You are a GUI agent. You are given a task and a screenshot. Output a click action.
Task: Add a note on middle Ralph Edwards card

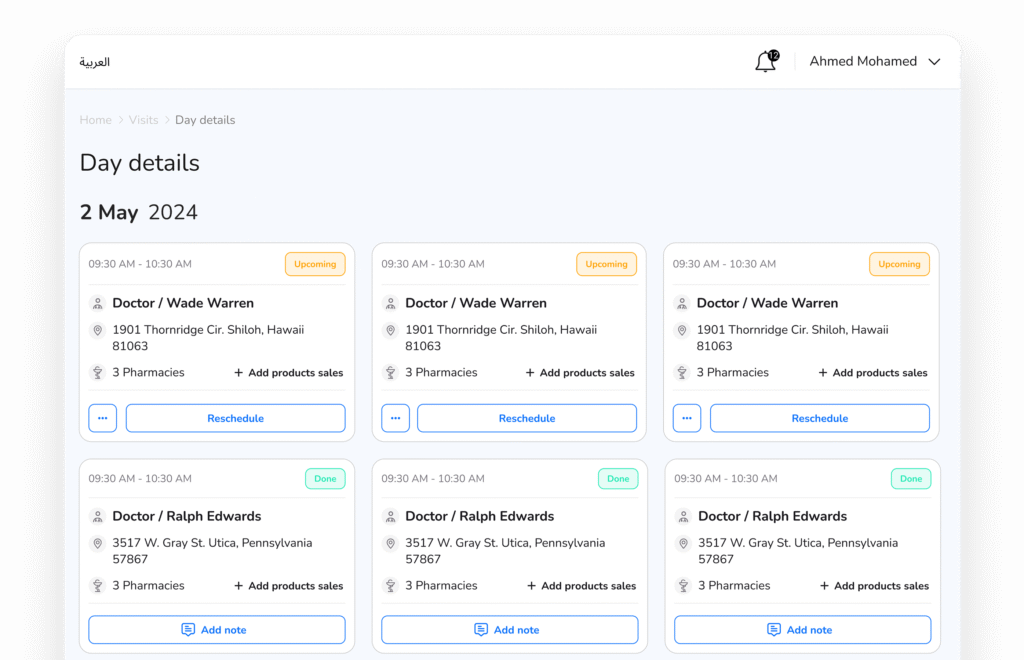(509, 630)
